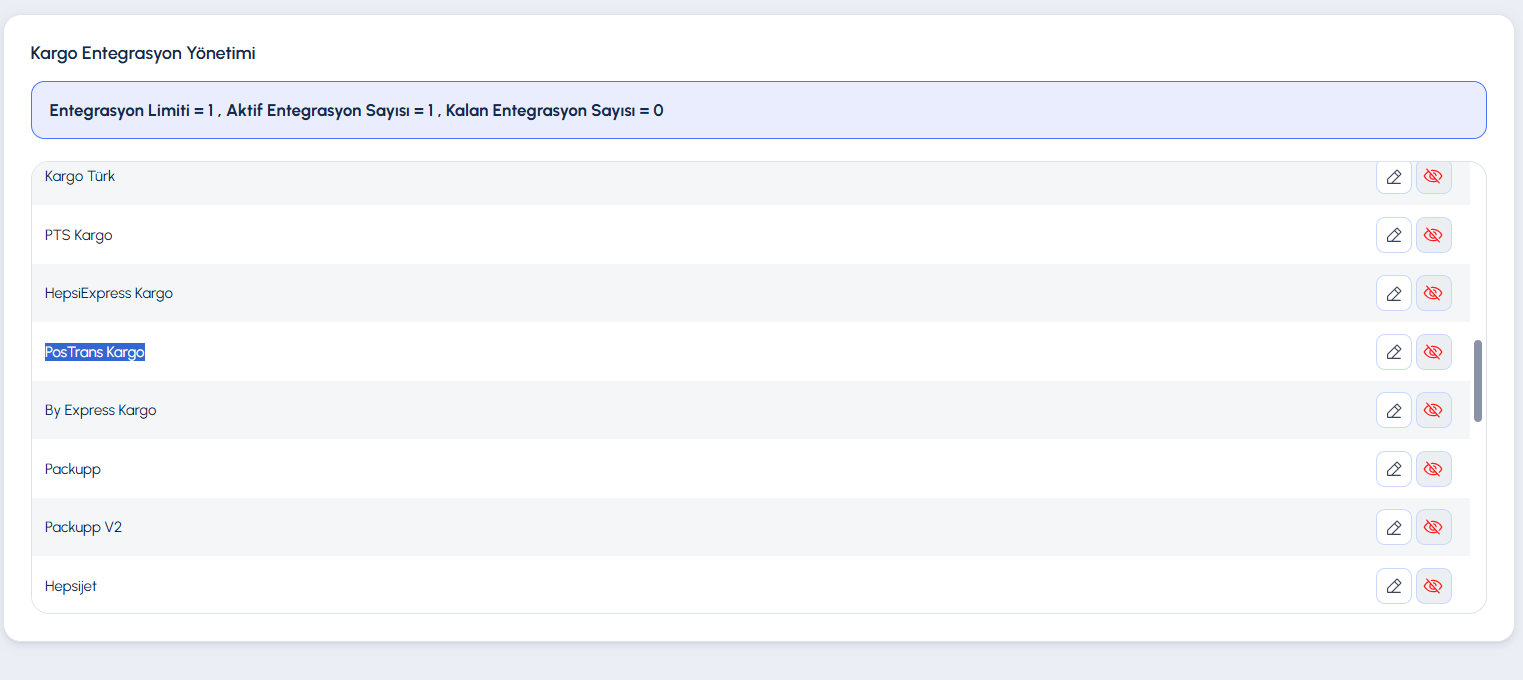Edit the PosTrans Kargo integration
The image size is (1523, 680).
(x=1394, y=352)
